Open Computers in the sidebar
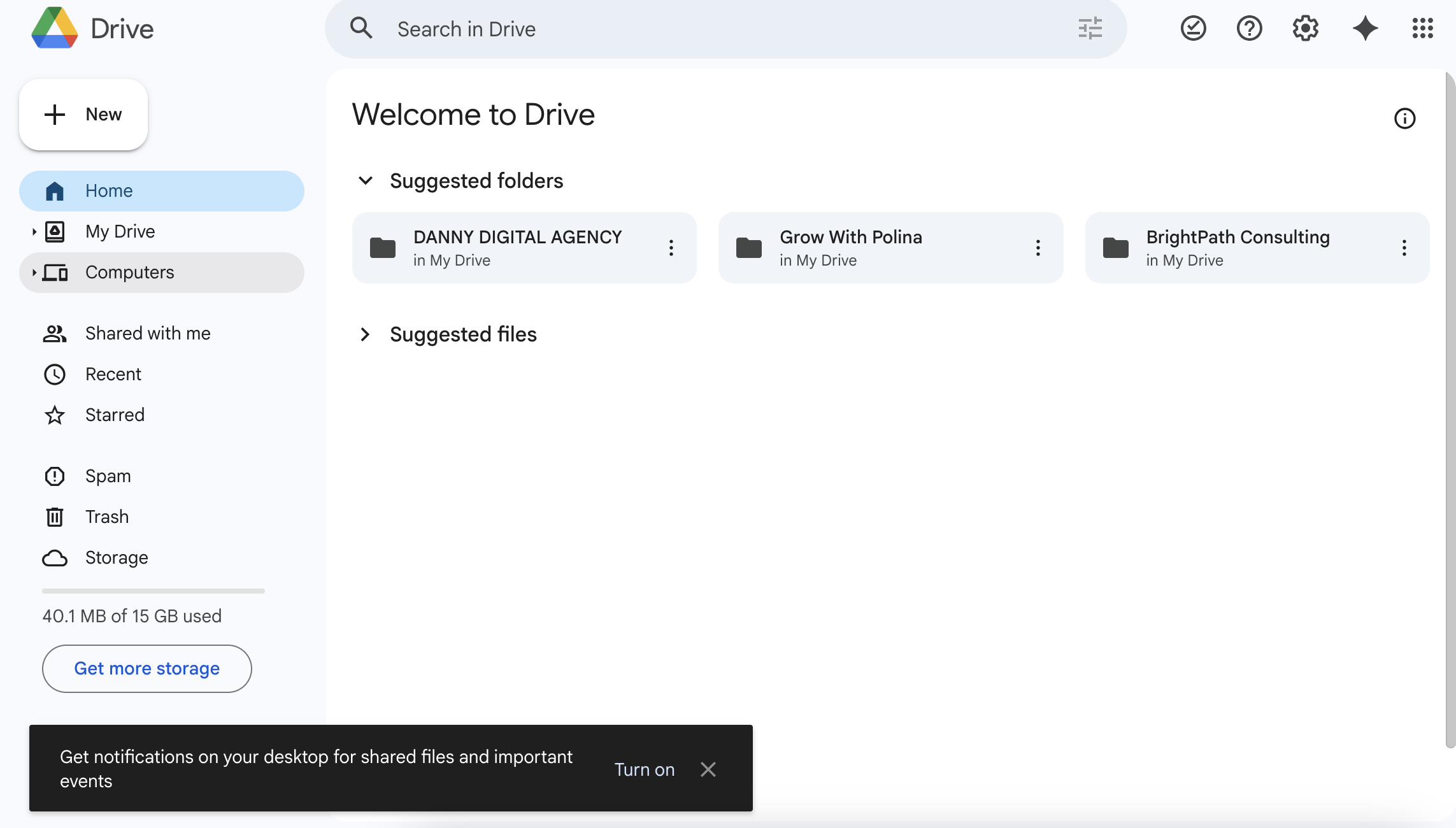The width and height of the screenshot is (1456, 828). click(x=162, y=273)
